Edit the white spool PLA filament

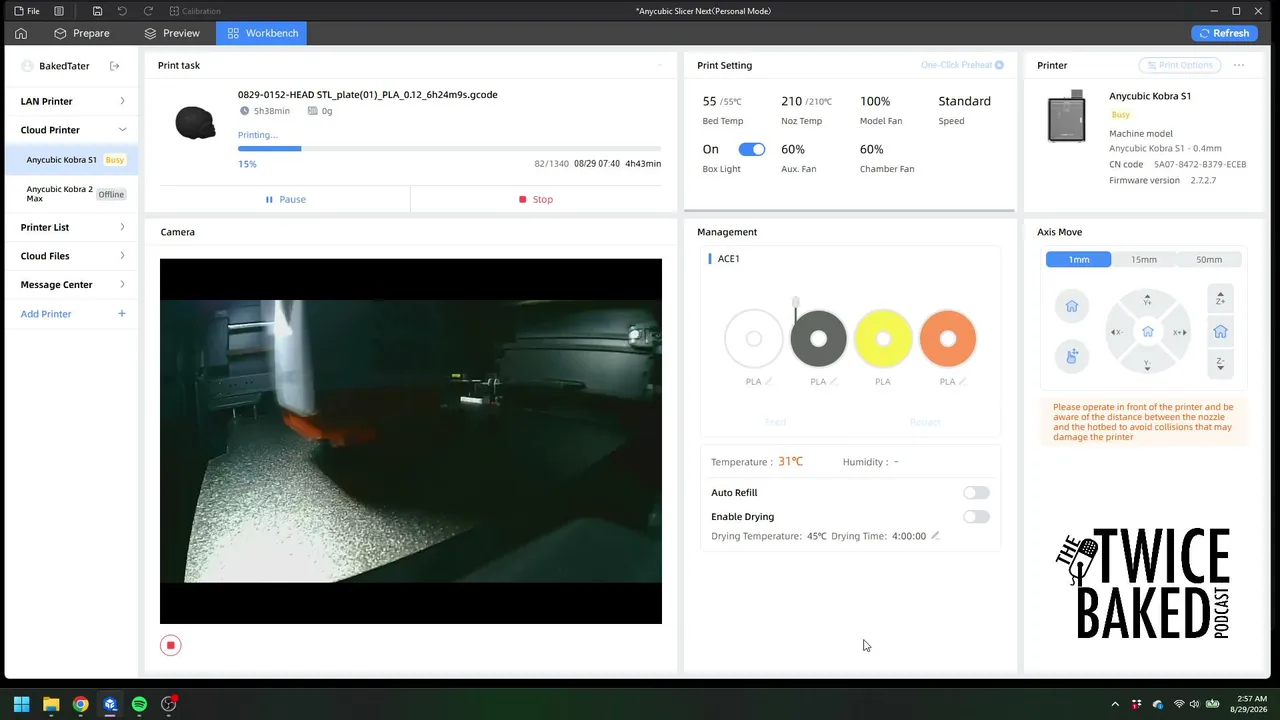(768, 381)
